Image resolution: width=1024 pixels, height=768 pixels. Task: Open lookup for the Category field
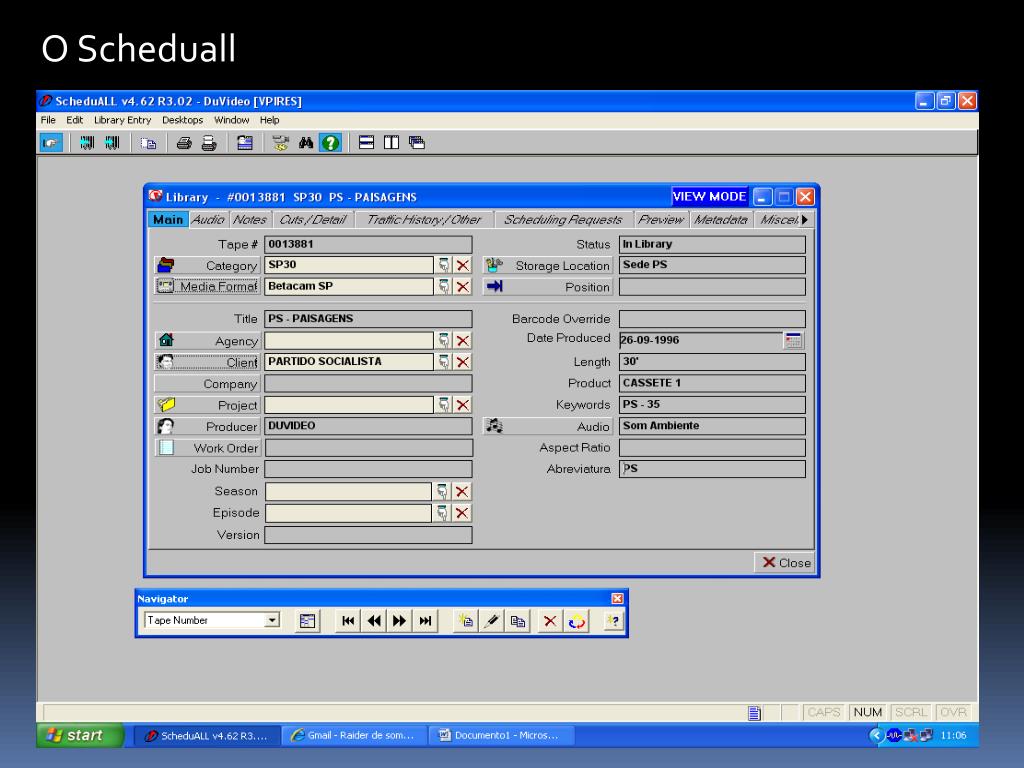pos(444,265)
